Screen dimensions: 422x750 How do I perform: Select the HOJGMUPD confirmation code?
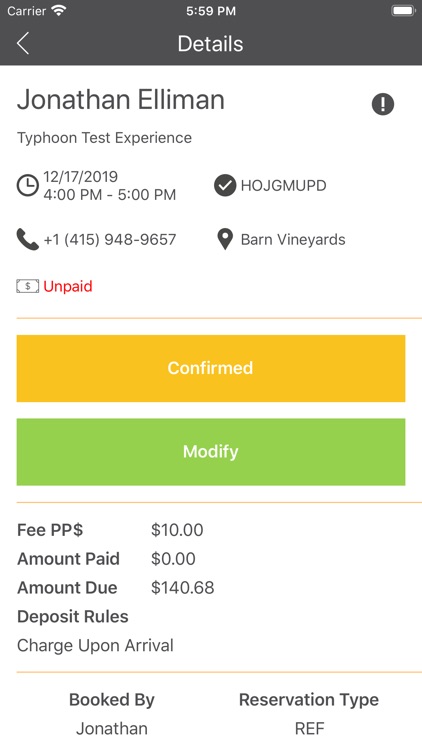point(283,186)
